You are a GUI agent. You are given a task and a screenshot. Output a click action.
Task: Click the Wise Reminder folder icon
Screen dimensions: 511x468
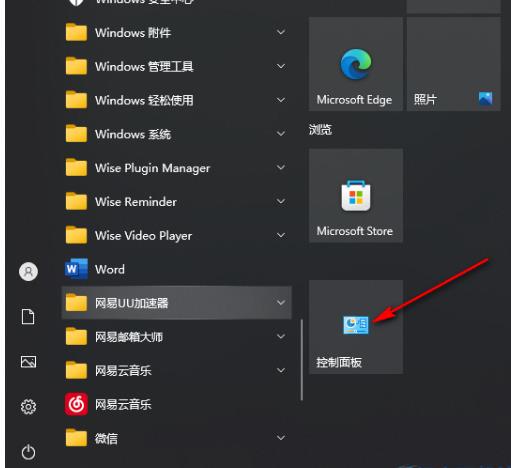click(76, 201)
